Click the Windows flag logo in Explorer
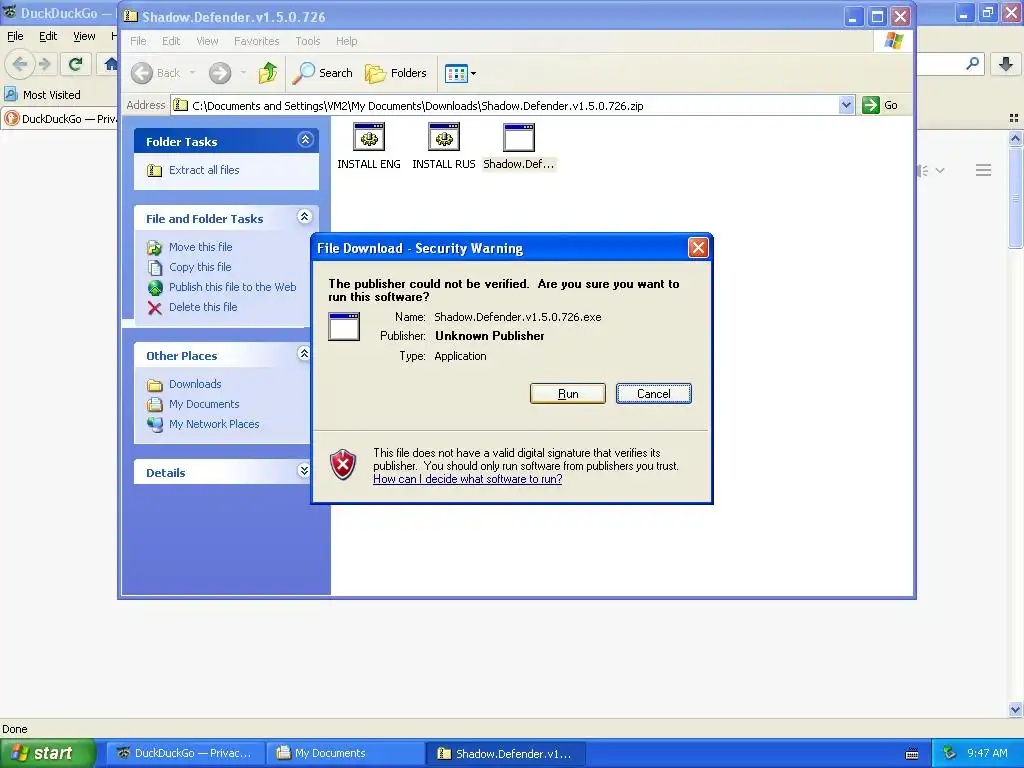Image resolution: width=1024 pixels, height=768 pixels. tap(893, 41)
